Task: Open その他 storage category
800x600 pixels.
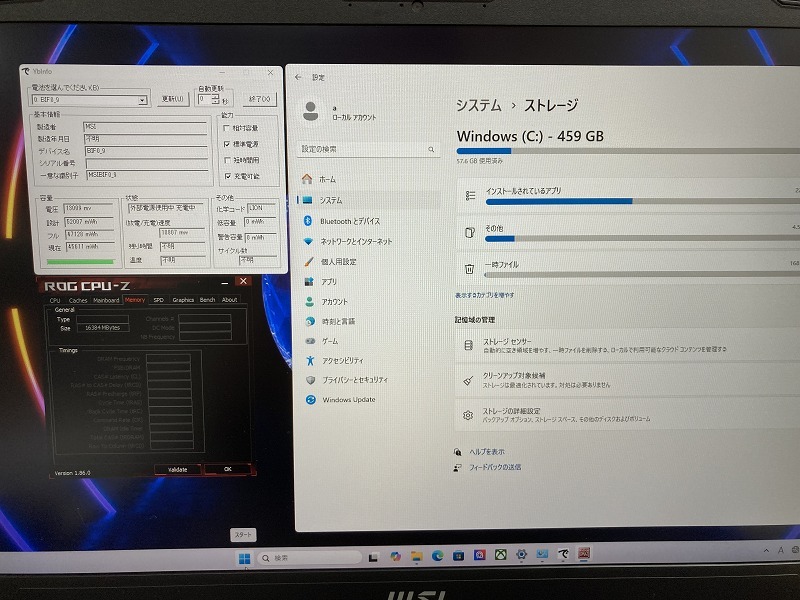Action: (628, 233)
